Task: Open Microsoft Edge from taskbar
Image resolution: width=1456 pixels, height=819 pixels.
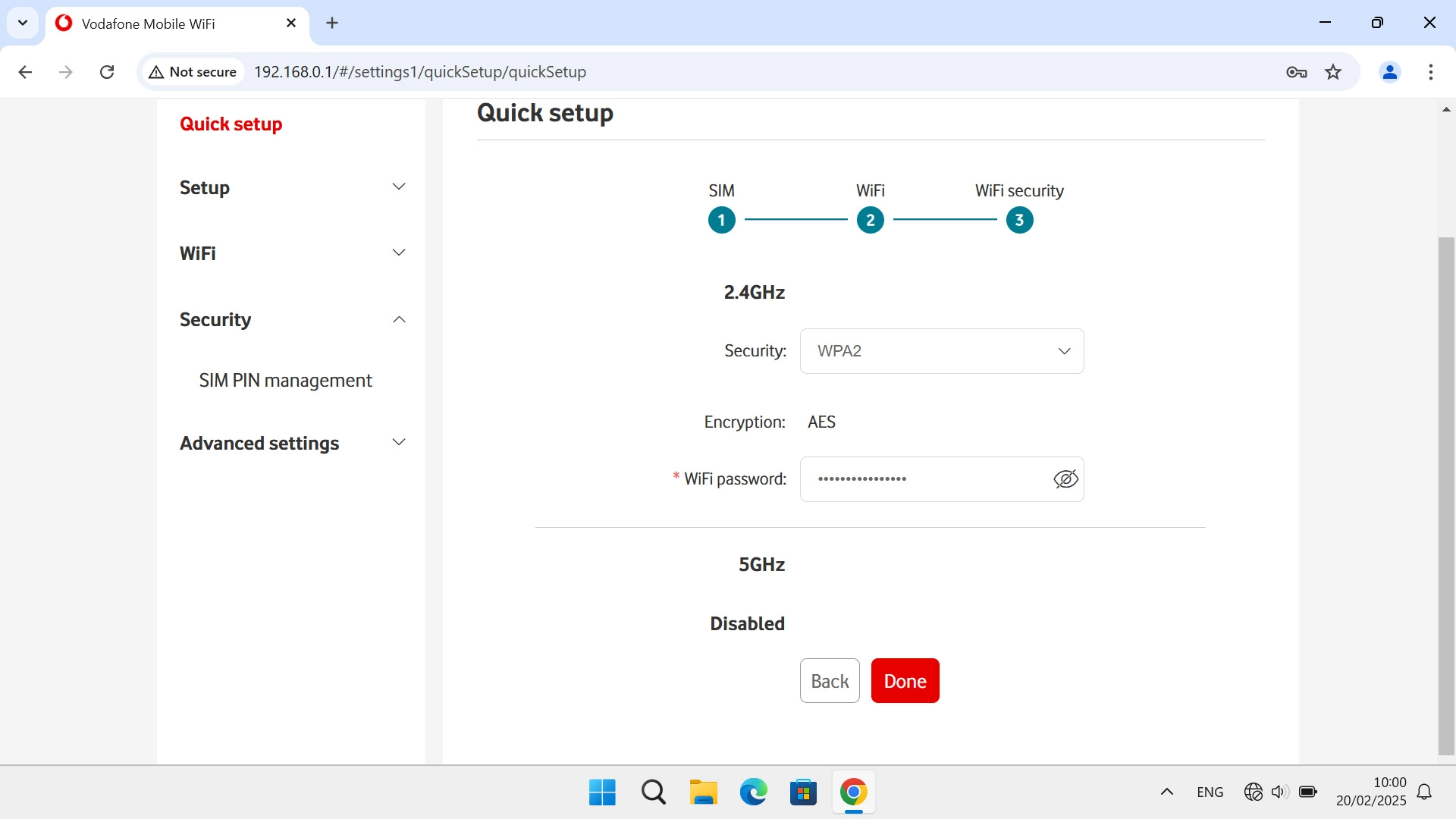Action: click(x=753, y=792)
